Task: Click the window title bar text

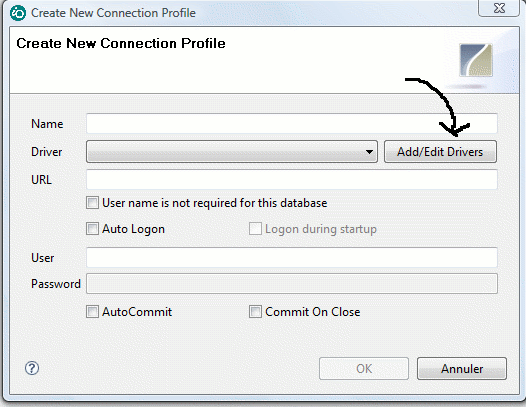Action: (113, 13)
